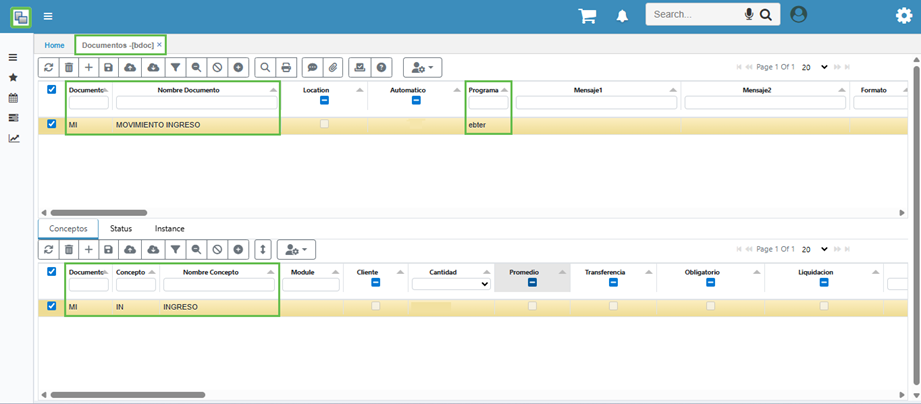
Task: Click the print icon in Documentos toolbar
Action: point(287,67)
